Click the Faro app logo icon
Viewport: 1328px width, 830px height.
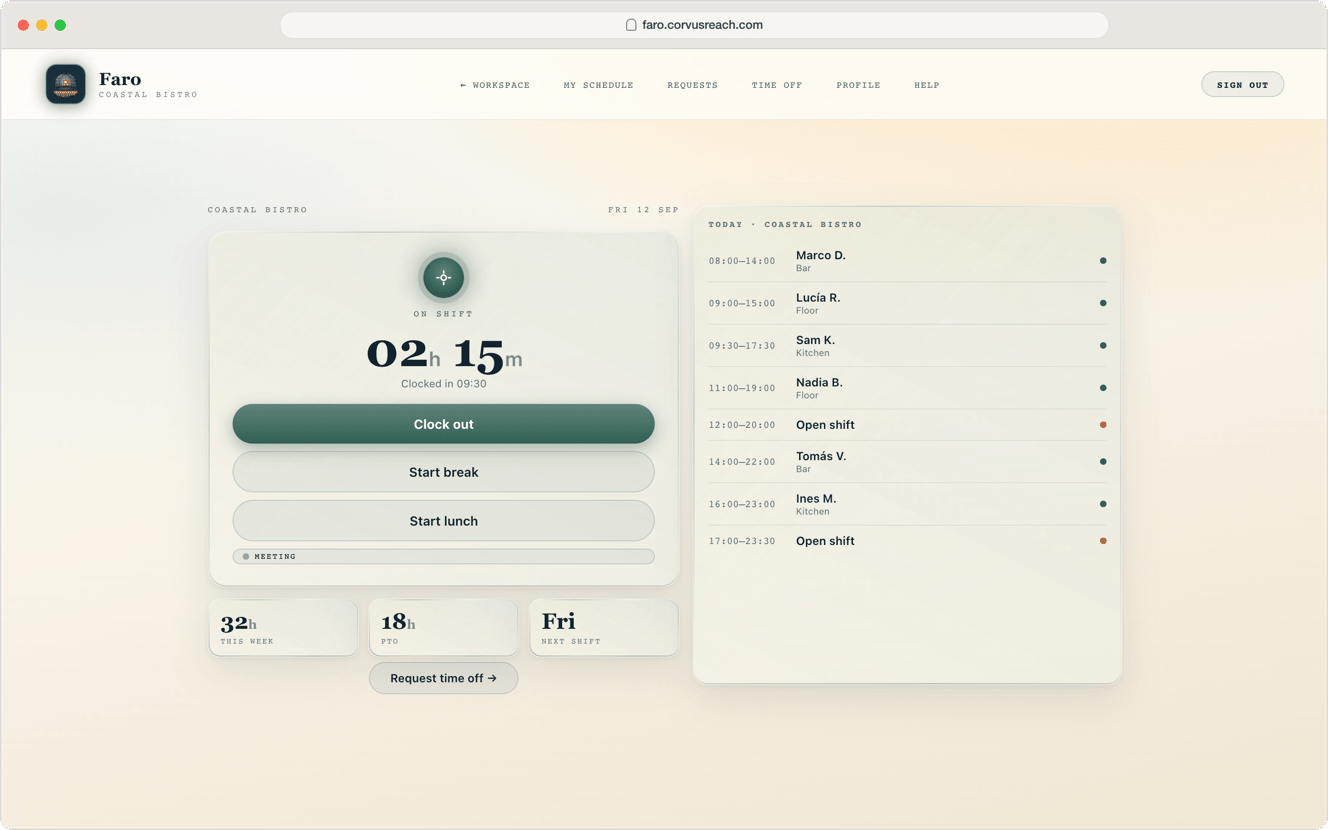coord(66,84)
